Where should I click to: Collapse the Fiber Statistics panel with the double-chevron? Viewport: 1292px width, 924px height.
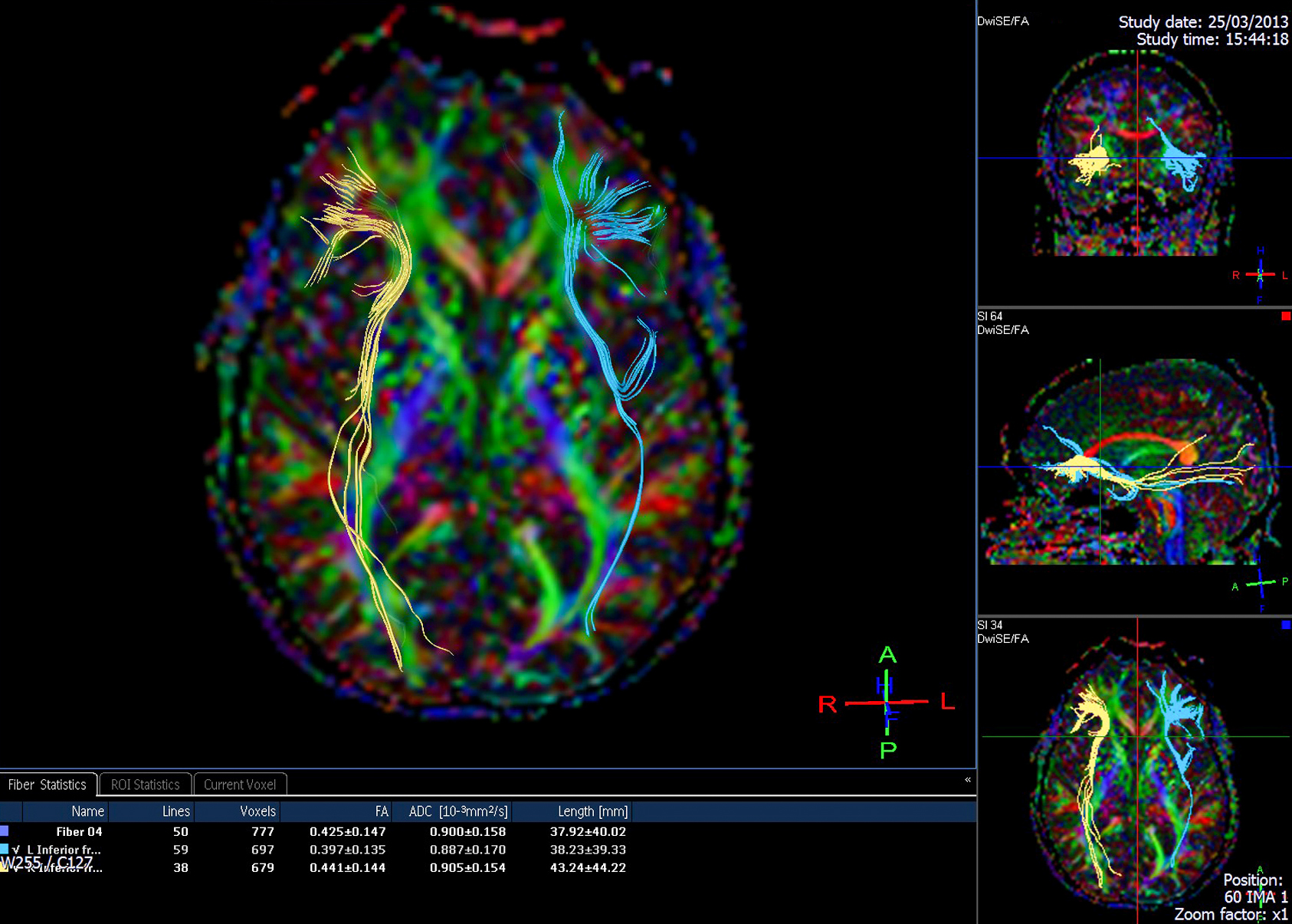click(966, 778)
